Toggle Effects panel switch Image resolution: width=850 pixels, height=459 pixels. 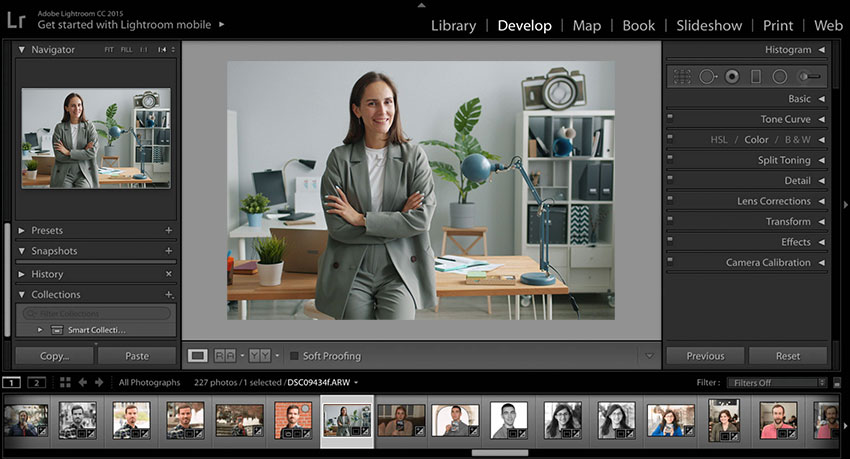[x=670, y=240]
